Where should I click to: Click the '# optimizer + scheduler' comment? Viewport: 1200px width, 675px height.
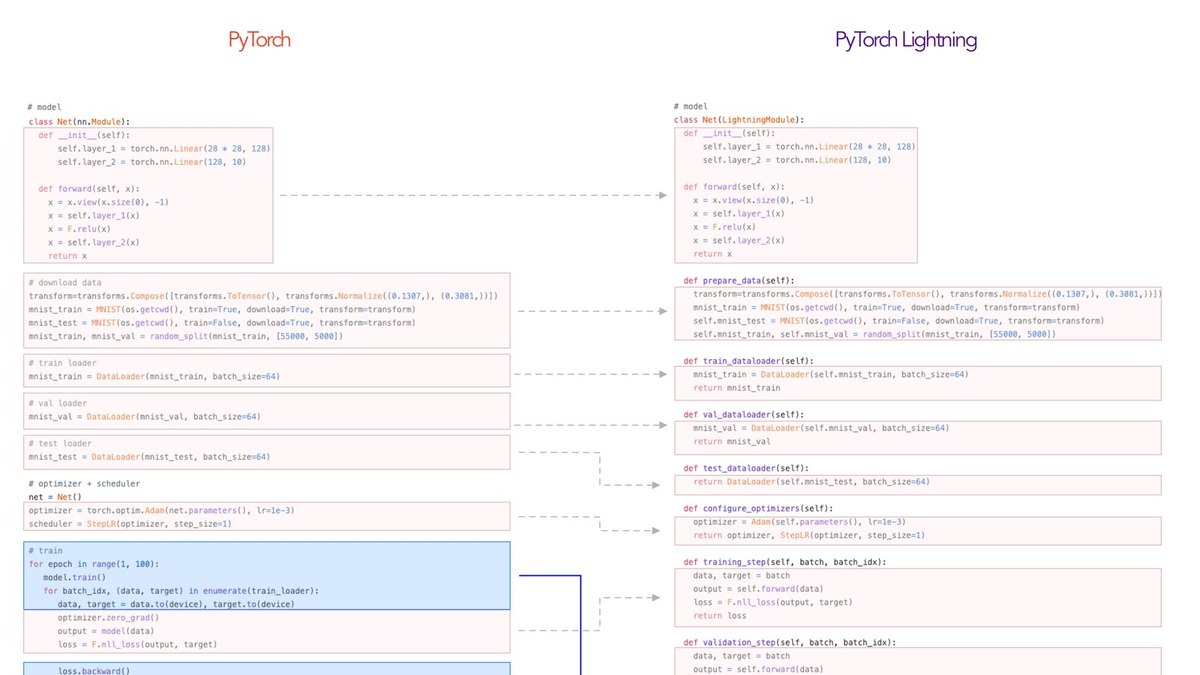(84, 483)
